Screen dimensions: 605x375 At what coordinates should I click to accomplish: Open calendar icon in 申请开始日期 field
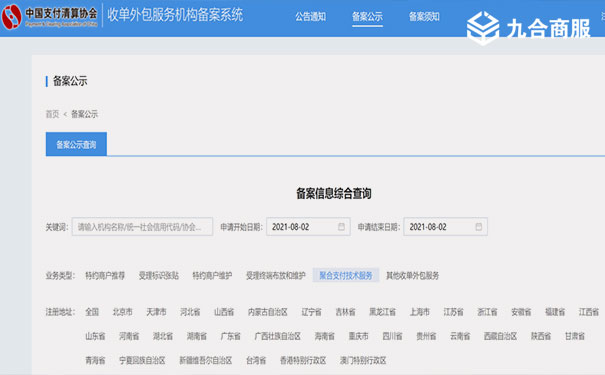(341, 226)
